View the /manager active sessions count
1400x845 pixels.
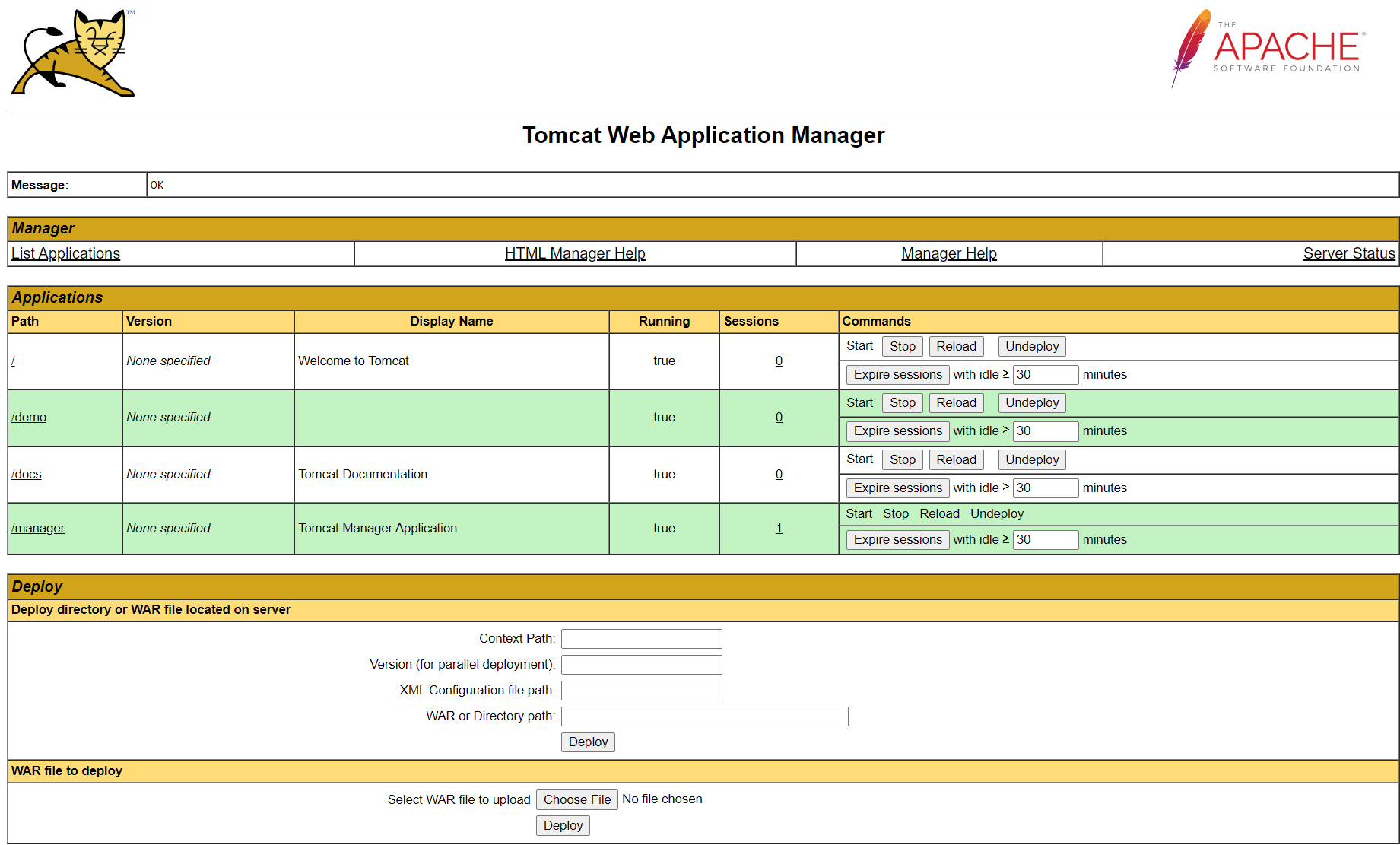point(779,528)
